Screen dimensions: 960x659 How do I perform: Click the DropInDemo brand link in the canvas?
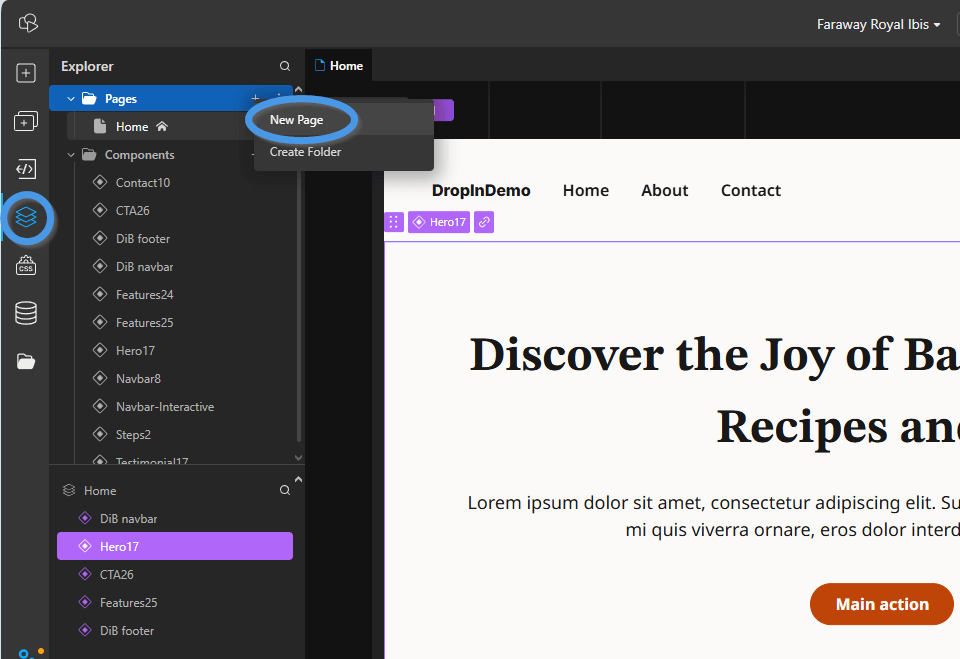pos(481,190)
